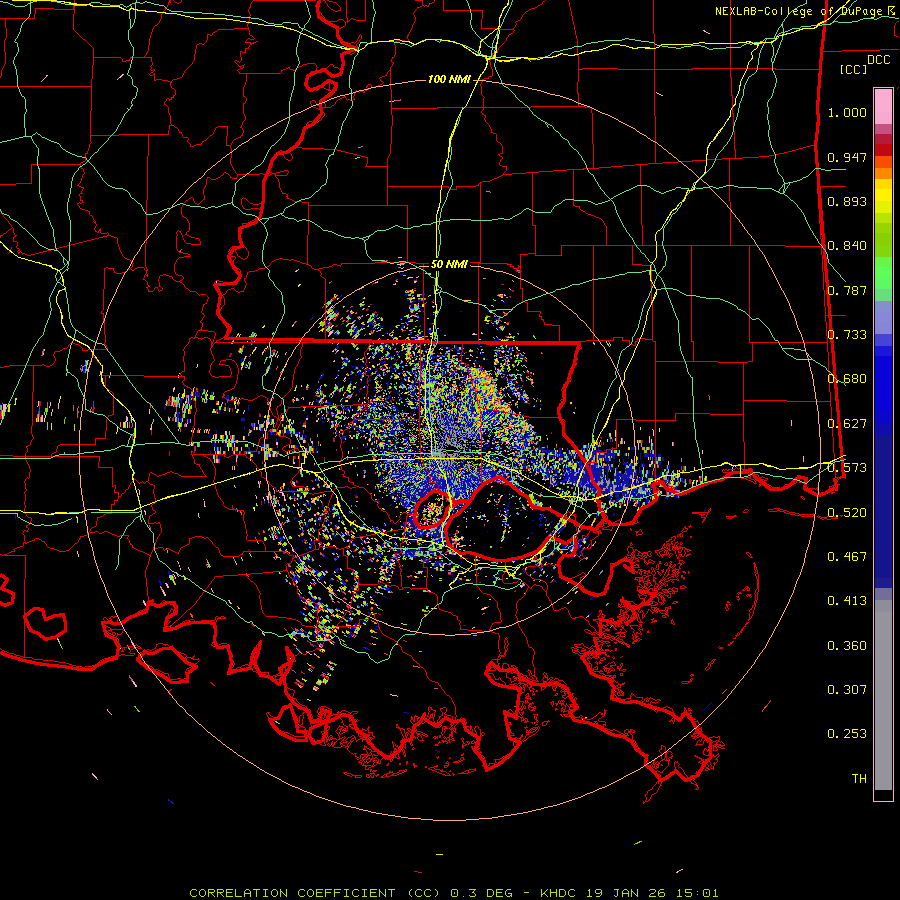The width and height of the screenshot is (900, 900).
Task: Click the 0.253 scale value
Action: (847, 734)
